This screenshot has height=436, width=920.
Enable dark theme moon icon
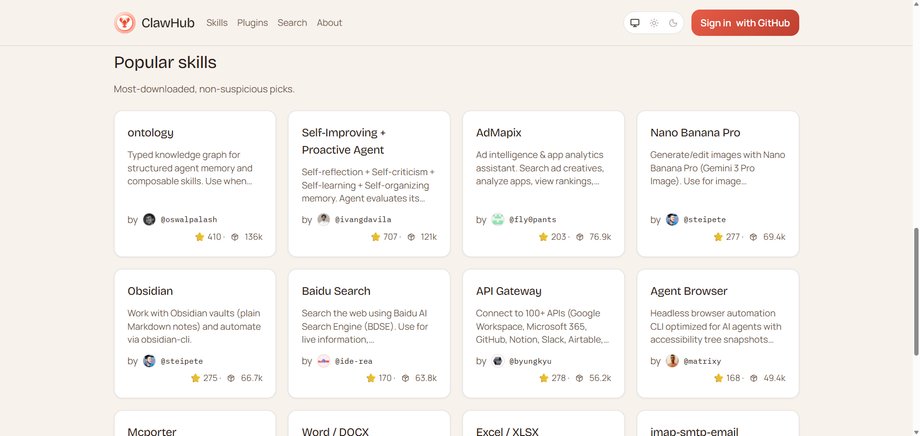[673, 23]
